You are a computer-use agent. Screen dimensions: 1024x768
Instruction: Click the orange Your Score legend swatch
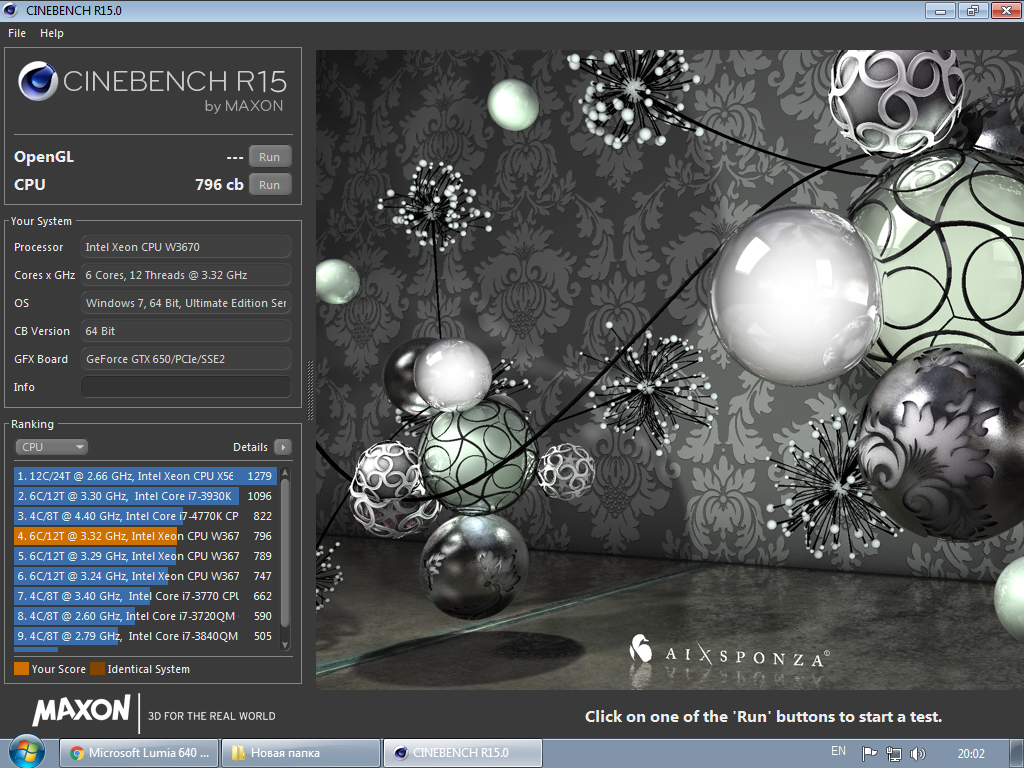pos(21,669)
